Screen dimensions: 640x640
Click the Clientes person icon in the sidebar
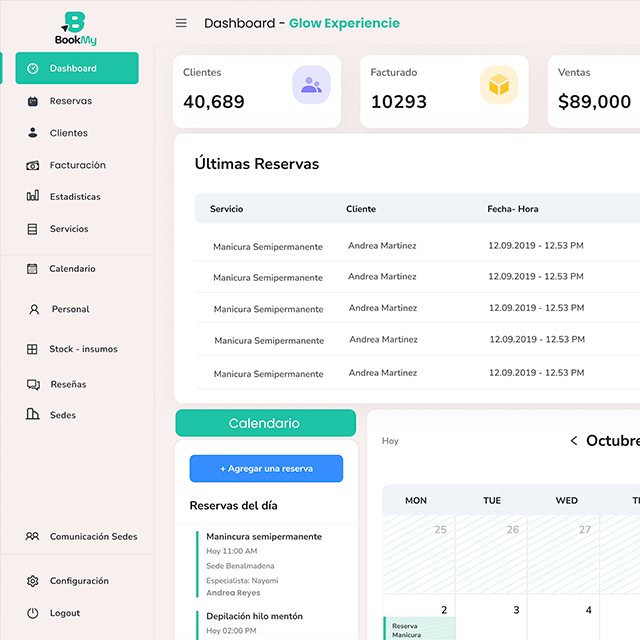click(x=33, y=133)
